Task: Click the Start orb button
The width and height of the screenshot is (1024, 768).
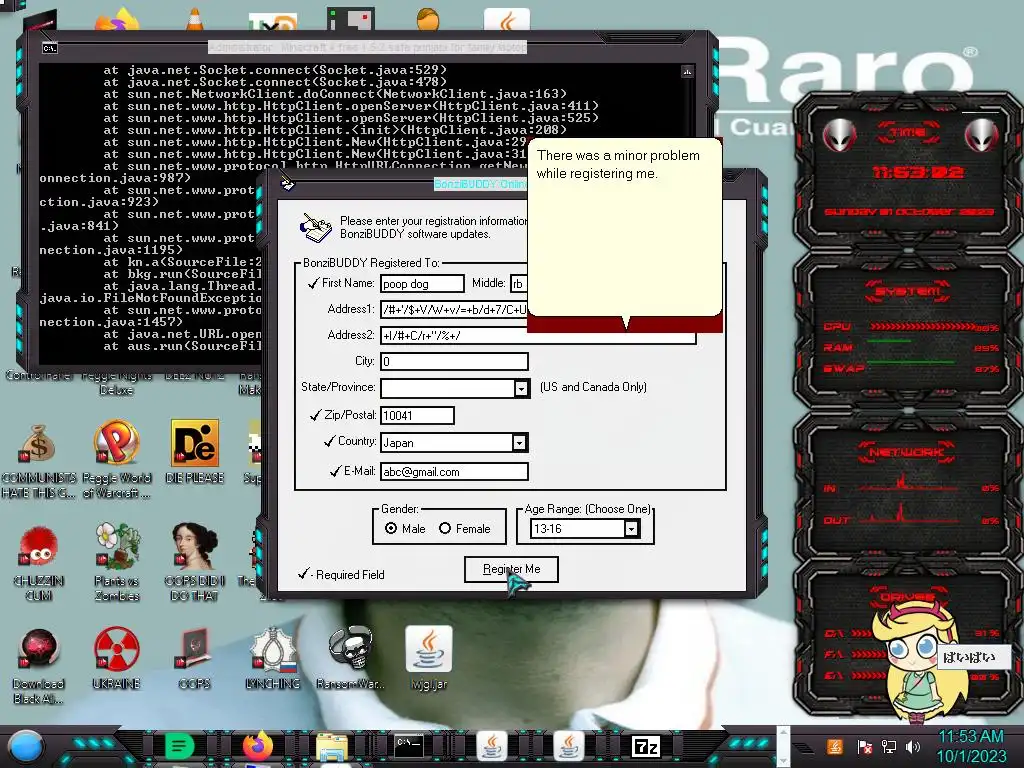Action: click(26, 746)
